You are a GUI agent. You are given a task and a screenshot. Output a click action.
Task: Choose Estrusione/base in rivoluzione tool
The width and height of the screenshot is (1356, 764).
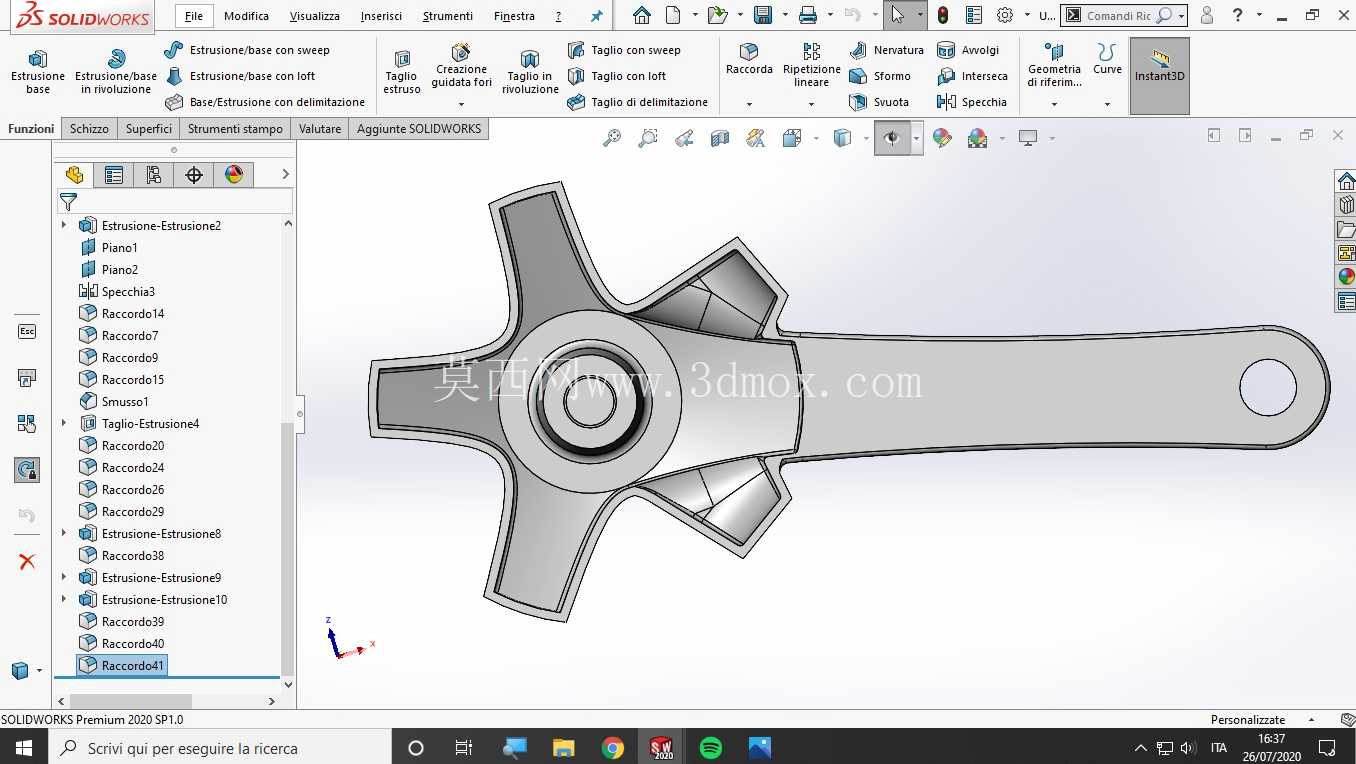[116, 71]
